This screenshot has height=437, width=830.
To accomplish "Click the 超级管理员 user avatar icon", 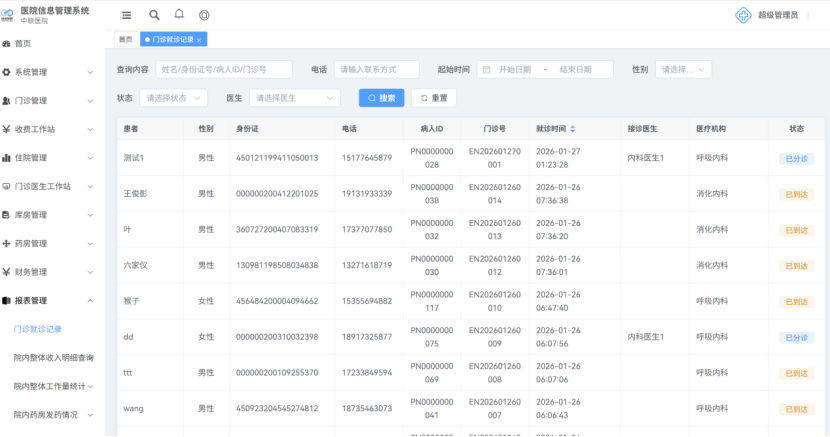I will (742, 15).
